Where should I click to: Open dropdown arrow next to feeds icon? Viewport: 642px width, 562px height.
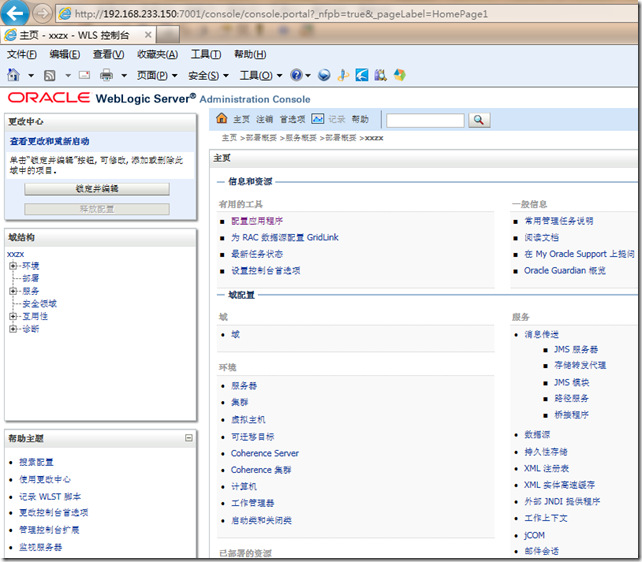pos(68,76)
